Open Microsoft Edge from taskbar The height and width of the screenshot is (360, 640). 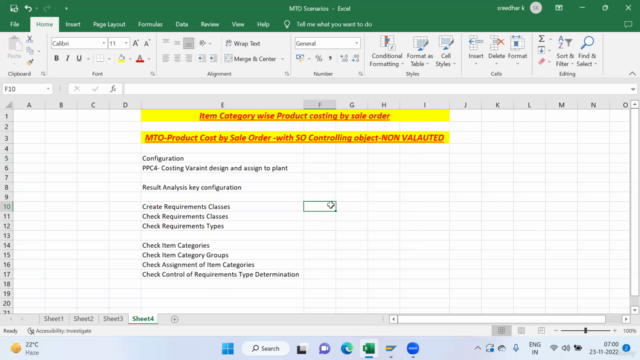pyautogui.click(x=347, y=348)
